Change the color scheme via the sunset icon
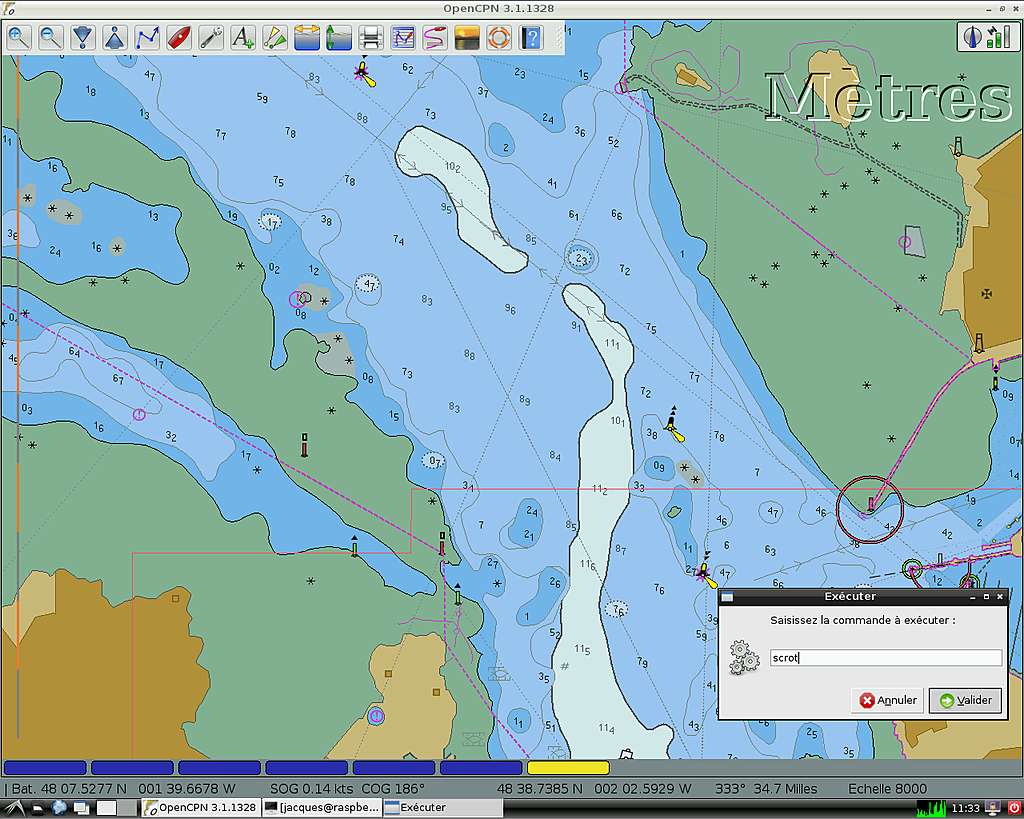The height and width of the screenshot is (819, 1024). point(467,38)
